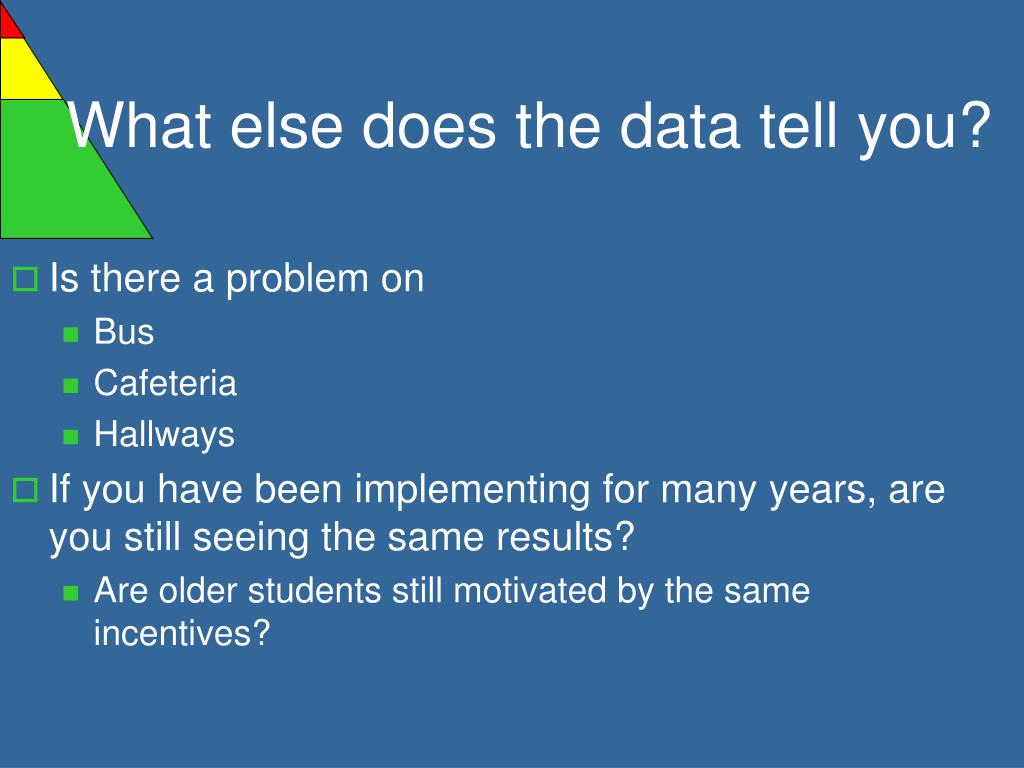Click the green square bullet beside Cafeteria
Image resolution: width=1024 pixels, height=768 pixels.
coord(71,385)
